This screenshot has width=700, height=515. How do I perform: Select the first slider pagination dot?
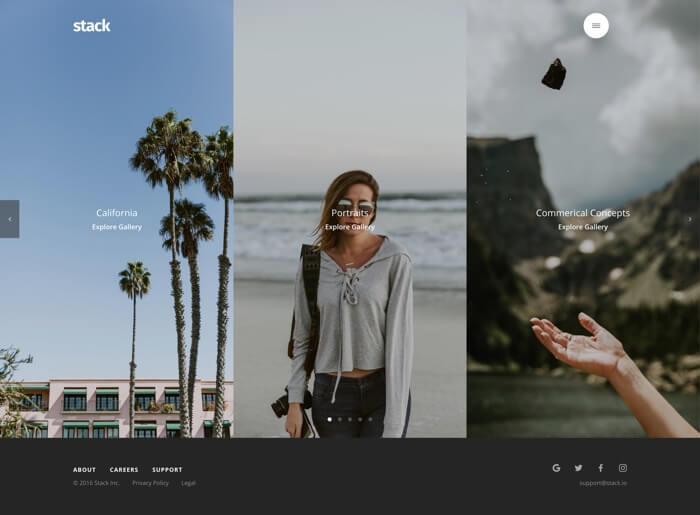click(330, 419)
